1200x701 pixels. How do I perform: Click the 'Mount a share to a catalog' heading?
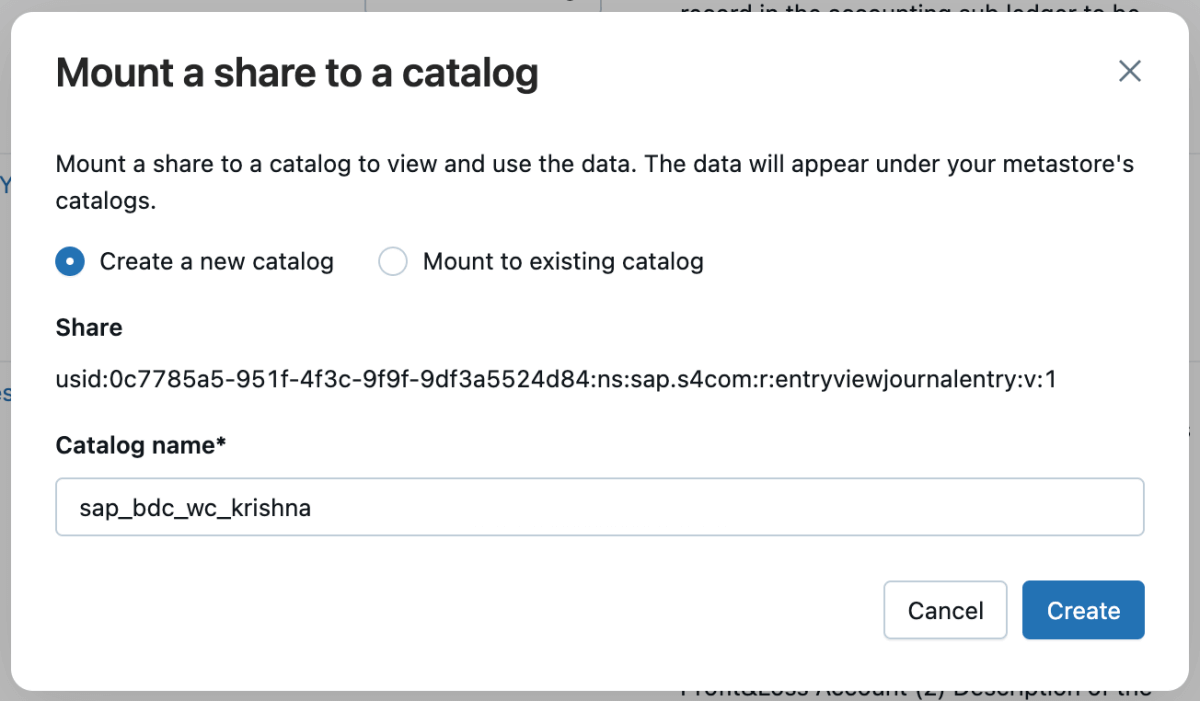pos(297,73)
